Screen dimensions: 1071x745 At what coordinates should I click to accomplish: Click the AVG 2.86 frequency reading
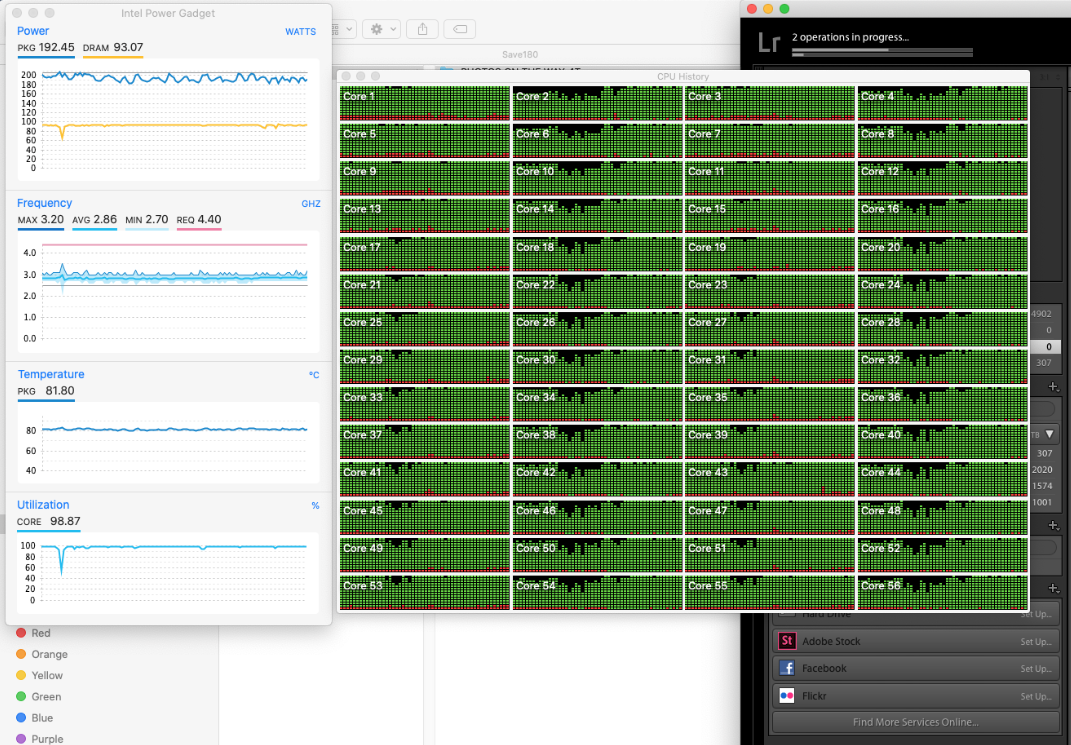[x=94, y=219]
